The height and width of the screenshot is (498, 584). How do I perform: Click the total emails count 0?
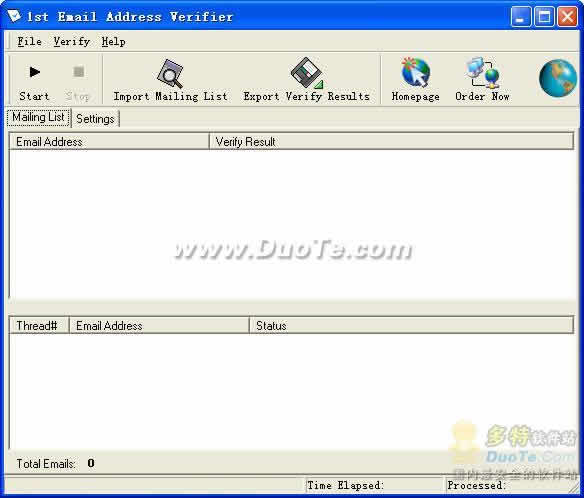[91, 463]
